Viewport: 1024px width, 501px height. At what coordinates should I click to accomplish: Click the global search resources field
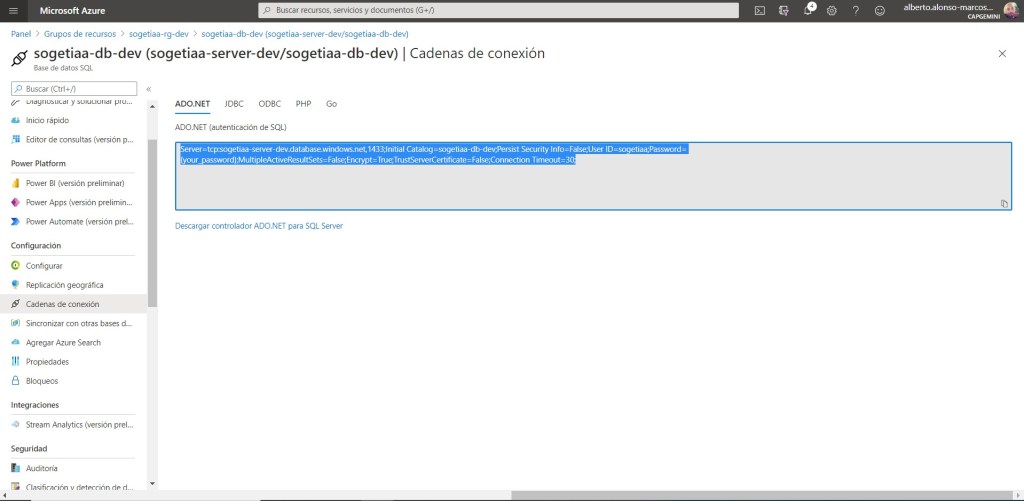click(498, 10)
